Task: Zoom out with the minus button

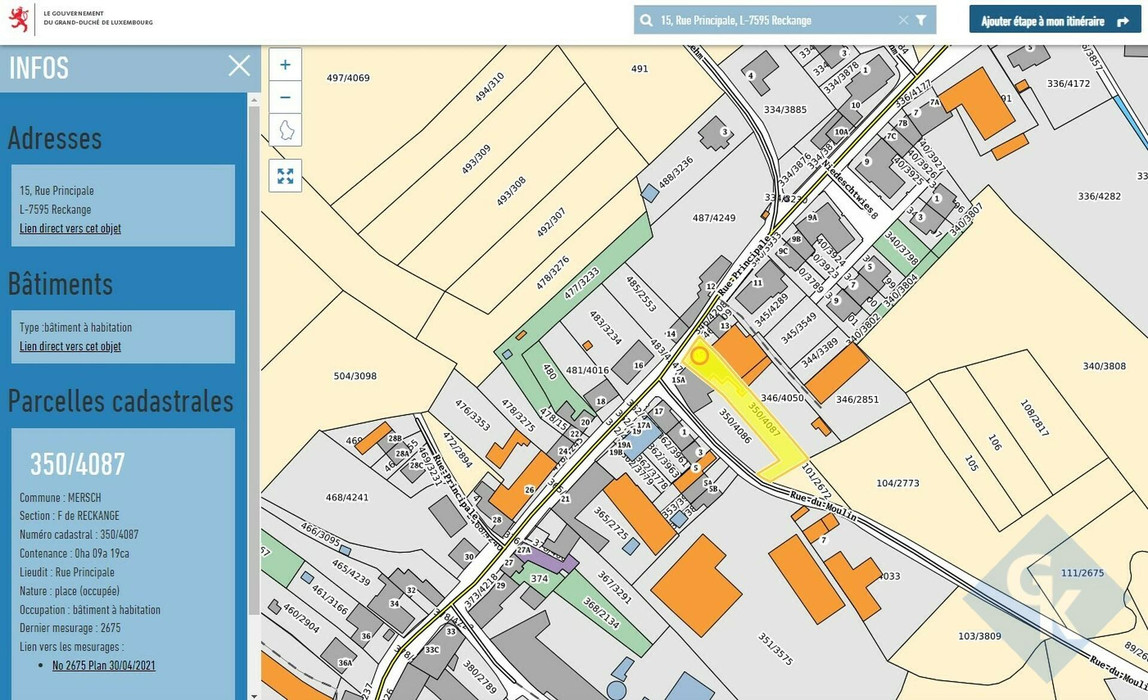Action: point(285,97)
